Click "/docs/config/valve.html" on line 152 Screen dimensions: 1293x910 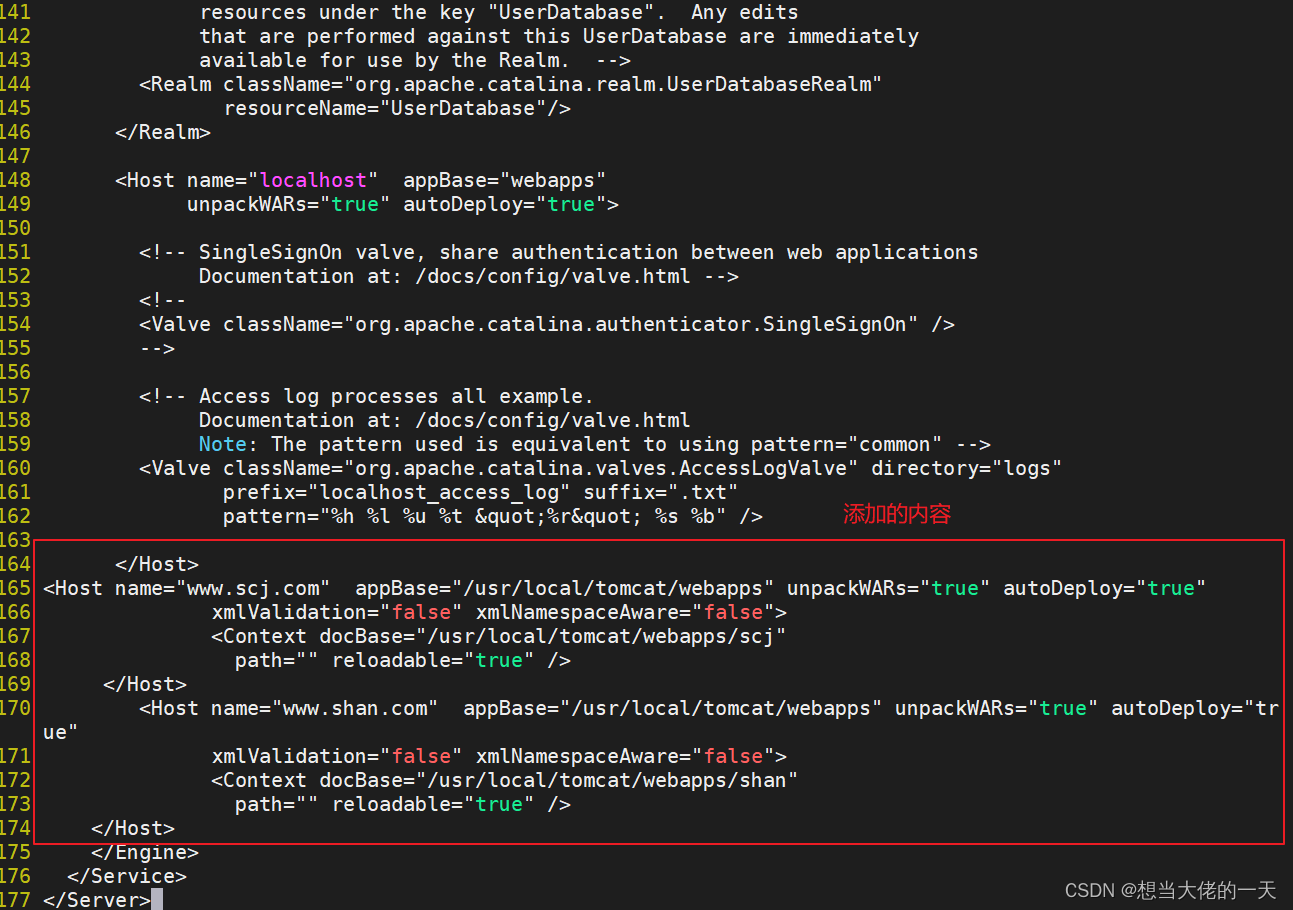pyautogui.click(x=553, y=276)
